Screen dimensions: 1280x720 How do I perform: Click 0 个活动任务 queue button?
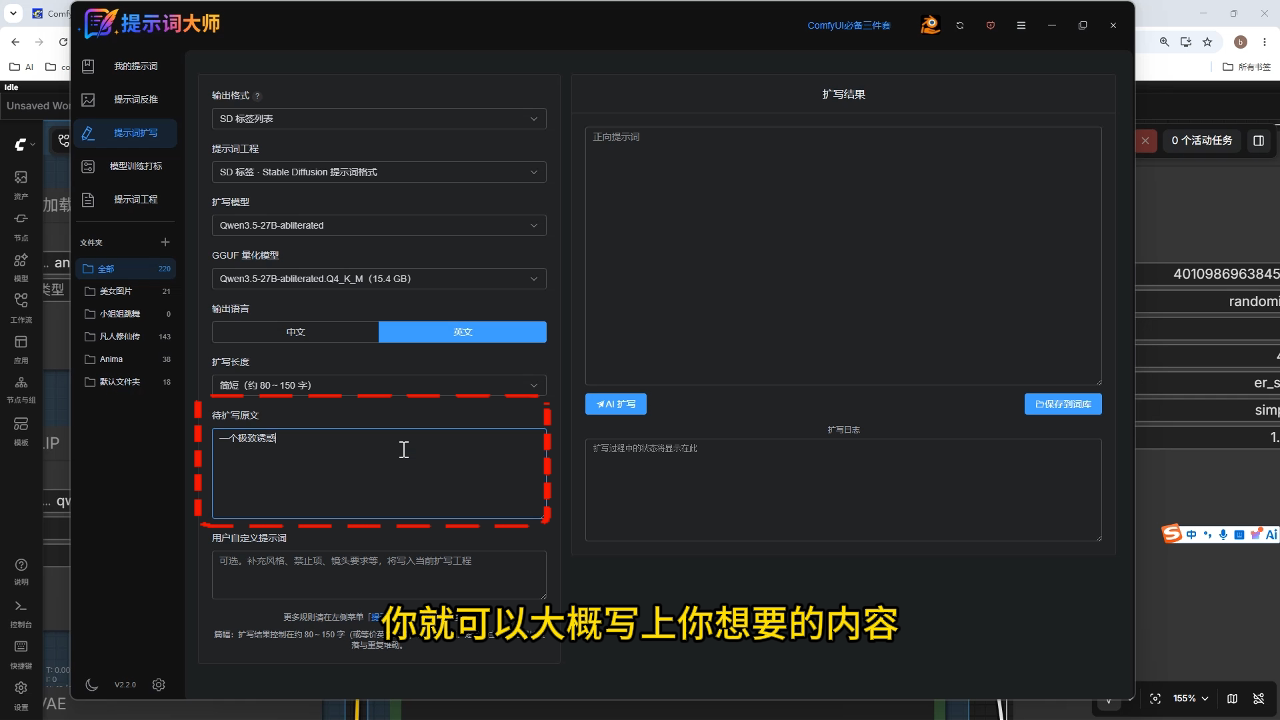click(1202, 141)
